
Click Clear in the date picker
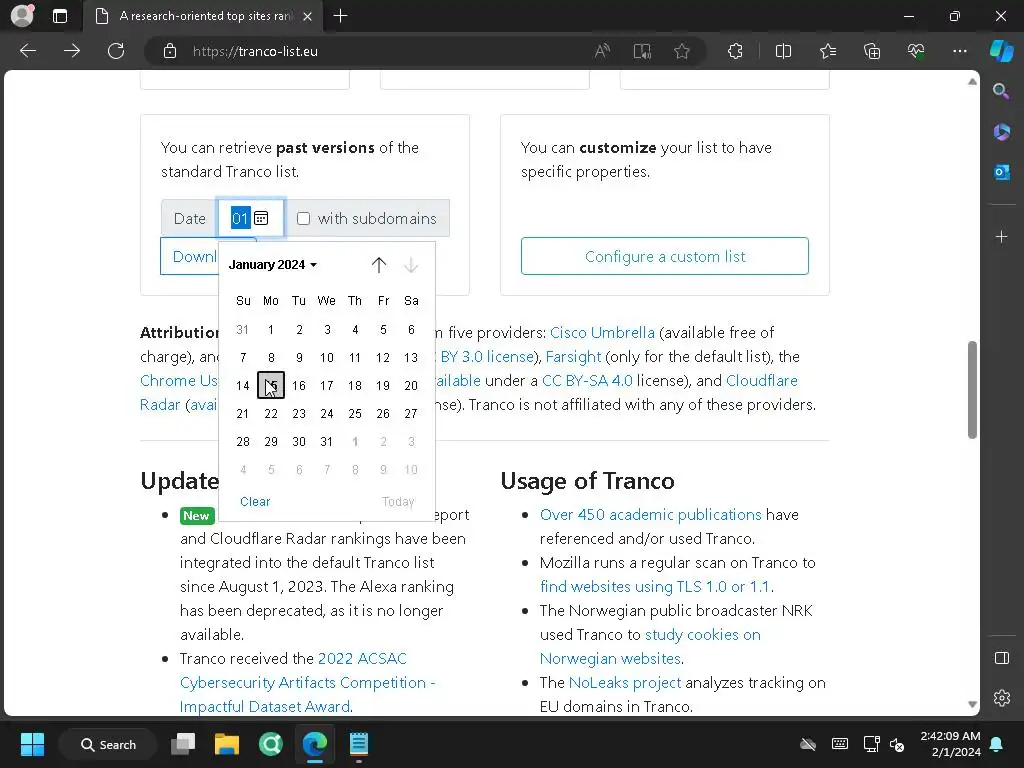tap(255, 502)
